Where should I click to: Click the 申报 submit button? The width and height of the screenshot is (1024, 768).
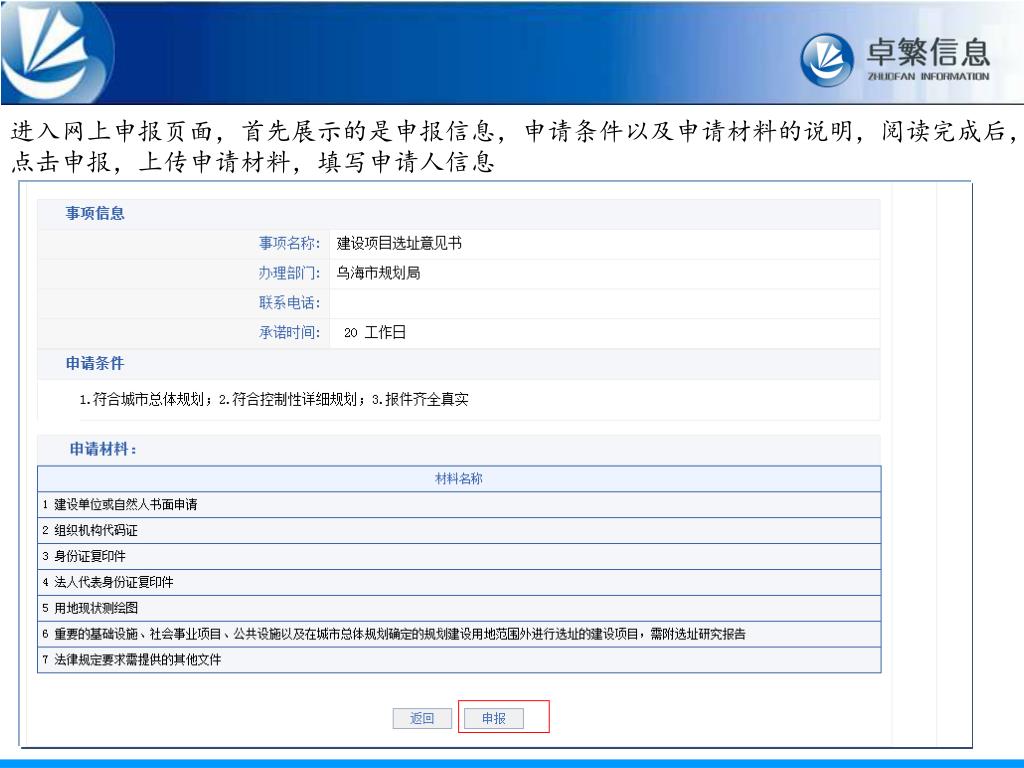494,718
